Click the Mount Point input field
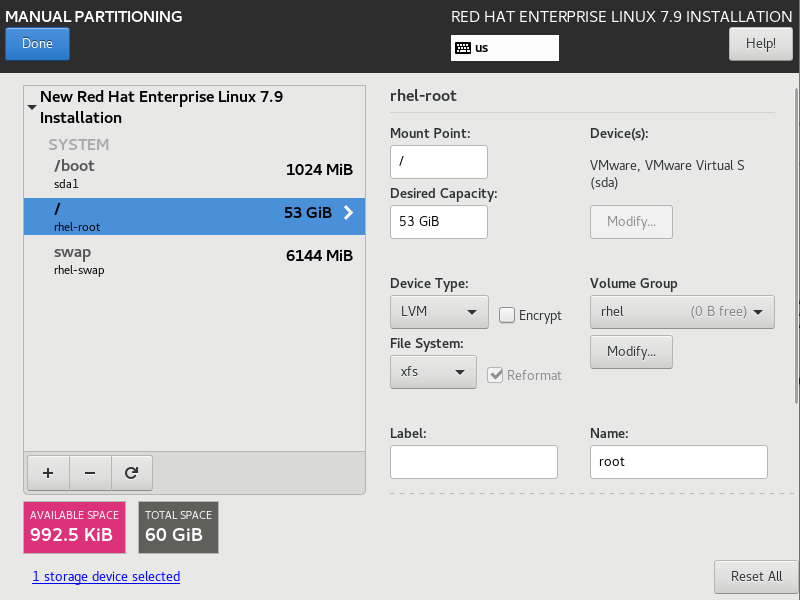800x600 pixels. 439,162
